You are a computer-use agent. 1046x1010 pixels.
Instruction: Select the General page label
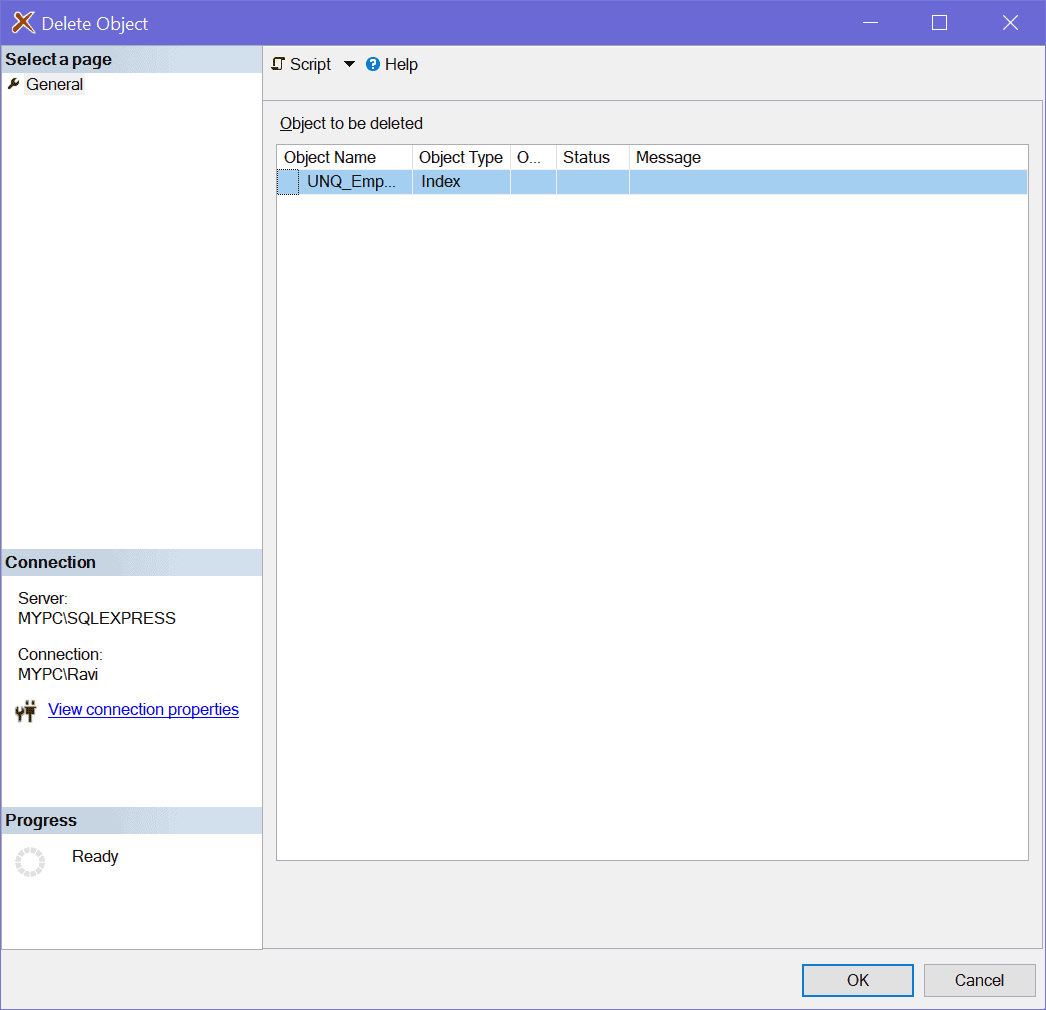click(x=55, y=85)
